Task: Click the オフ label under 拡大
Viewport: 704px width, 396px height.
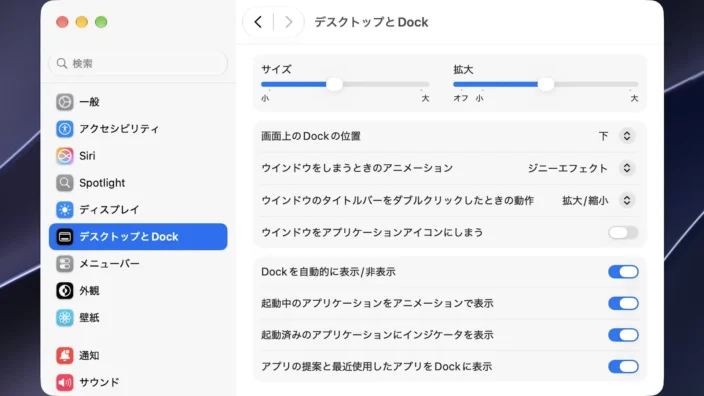Action: pos(461,98)
